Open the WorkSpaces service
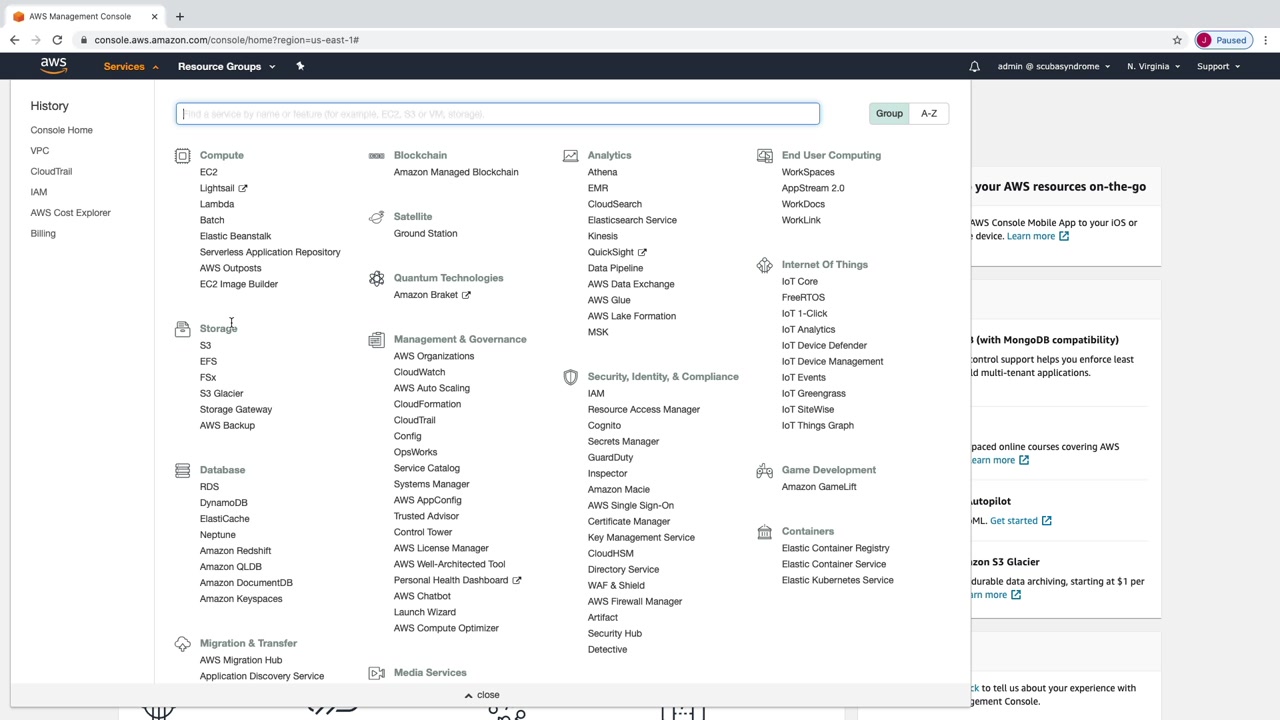The height and width of the screenshot is (720, 1280). 807,172
